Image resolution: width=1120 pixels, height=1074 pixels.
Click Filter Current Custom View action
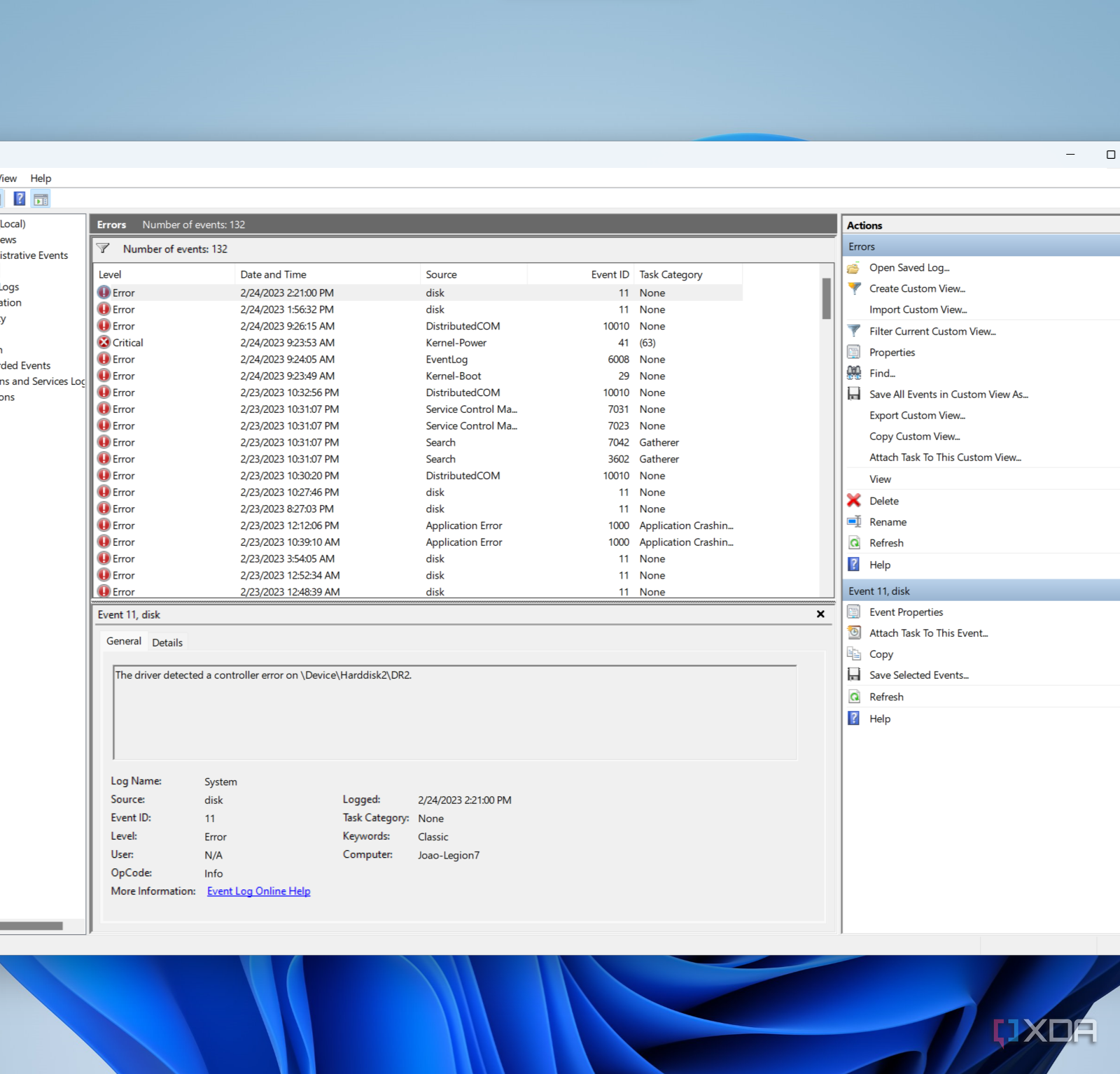click(932, 332)
